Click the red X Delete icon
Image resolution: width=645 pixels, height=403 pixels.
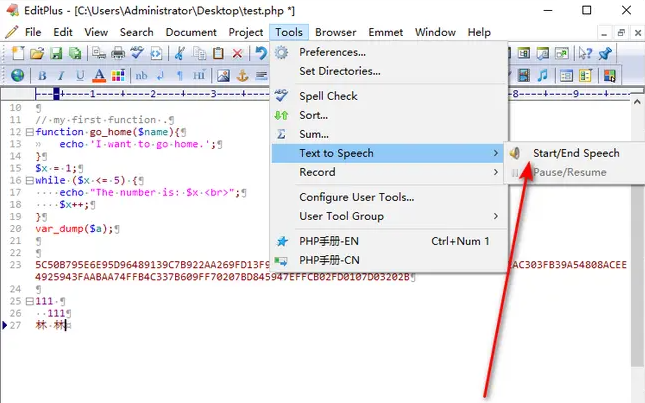pyautogui.click(x=237, y=53)
